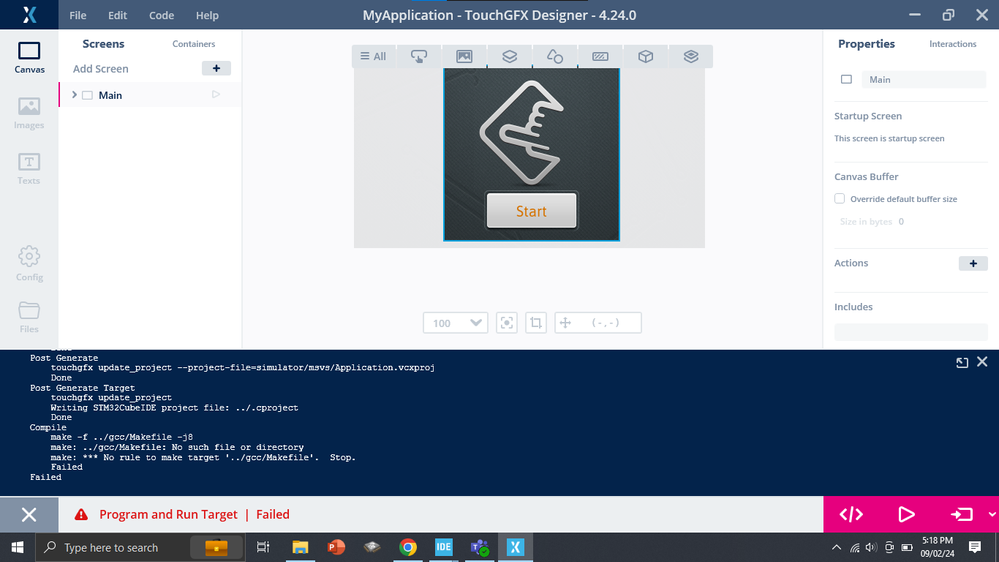Open the notification center icon
Viewport: 999px width, 562px height.
pyautogui.click(x=975, y=547)
